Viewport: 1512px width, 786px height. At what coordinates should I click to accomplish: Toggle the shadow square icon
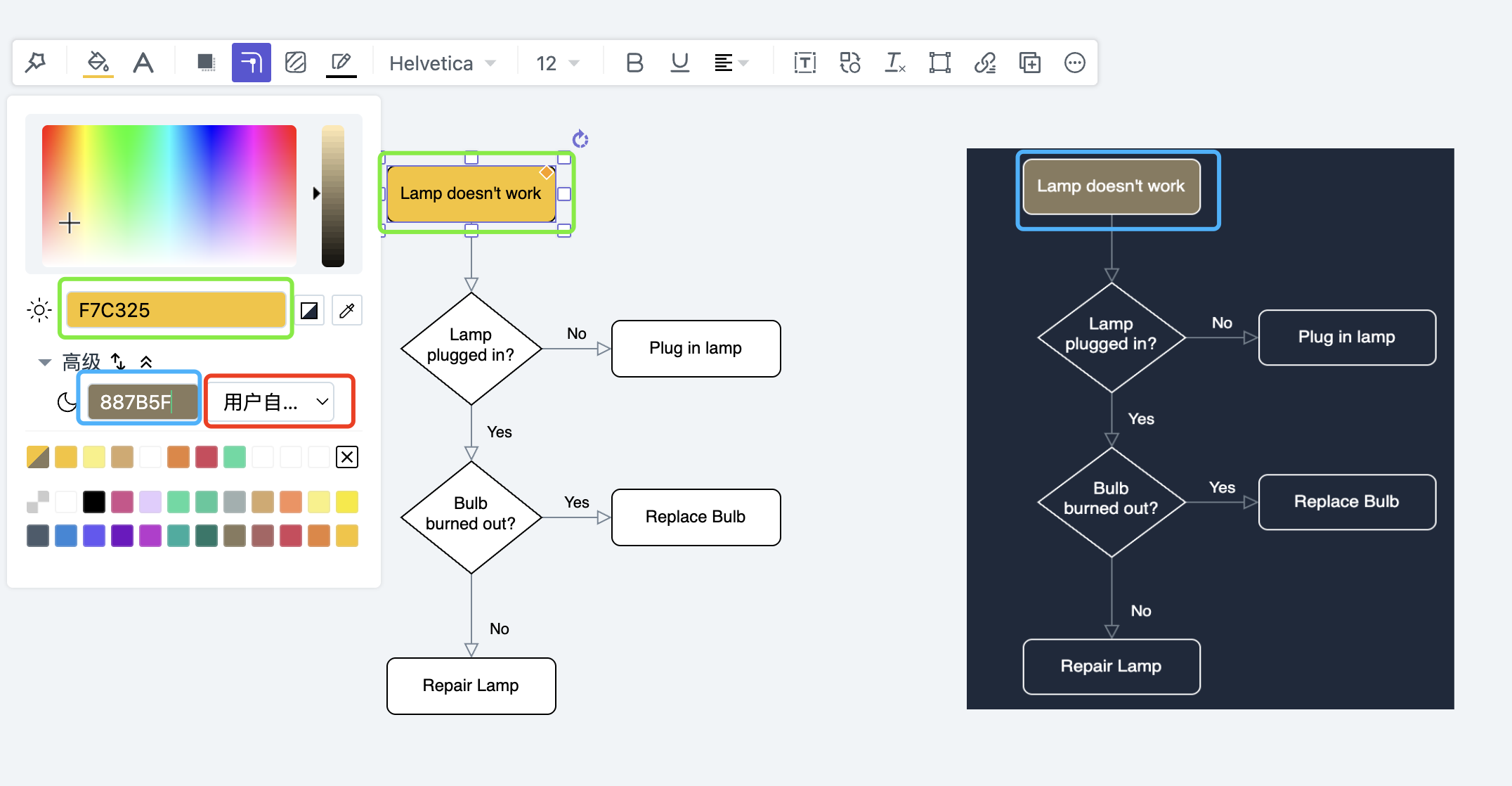(206, 63)
